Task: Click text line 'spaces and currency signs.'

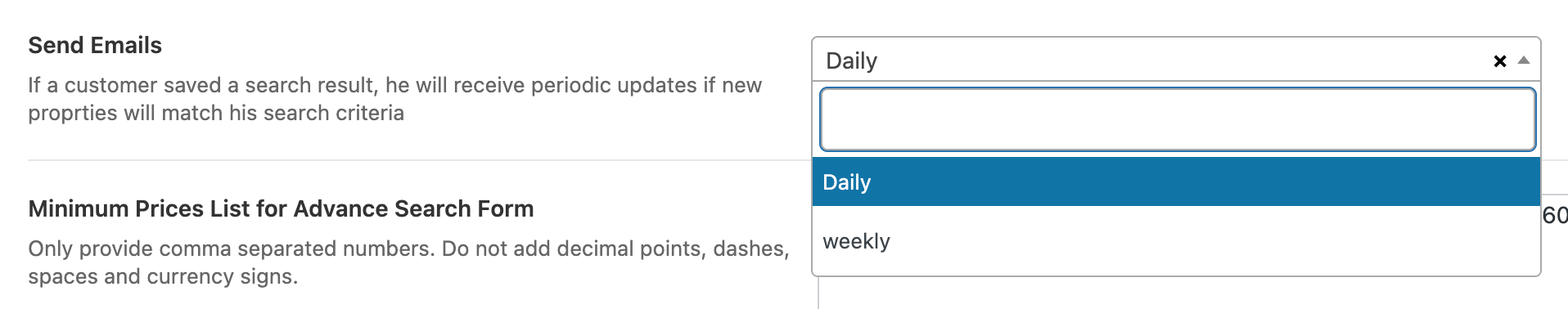Action: (163, 276)
